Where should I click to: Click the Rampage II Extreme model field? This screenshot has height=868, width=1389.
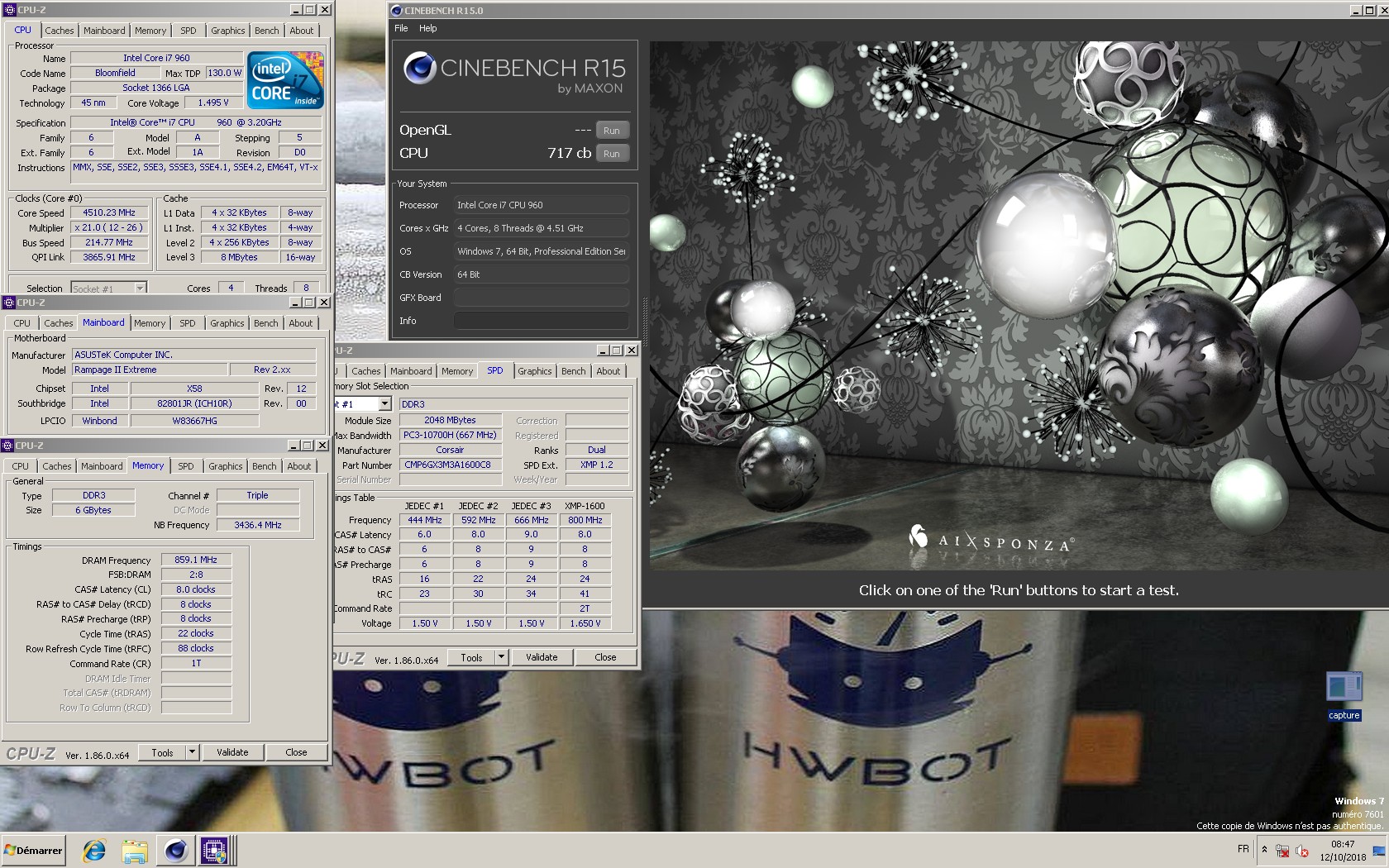pyautogui.click(x=149, y=370)
